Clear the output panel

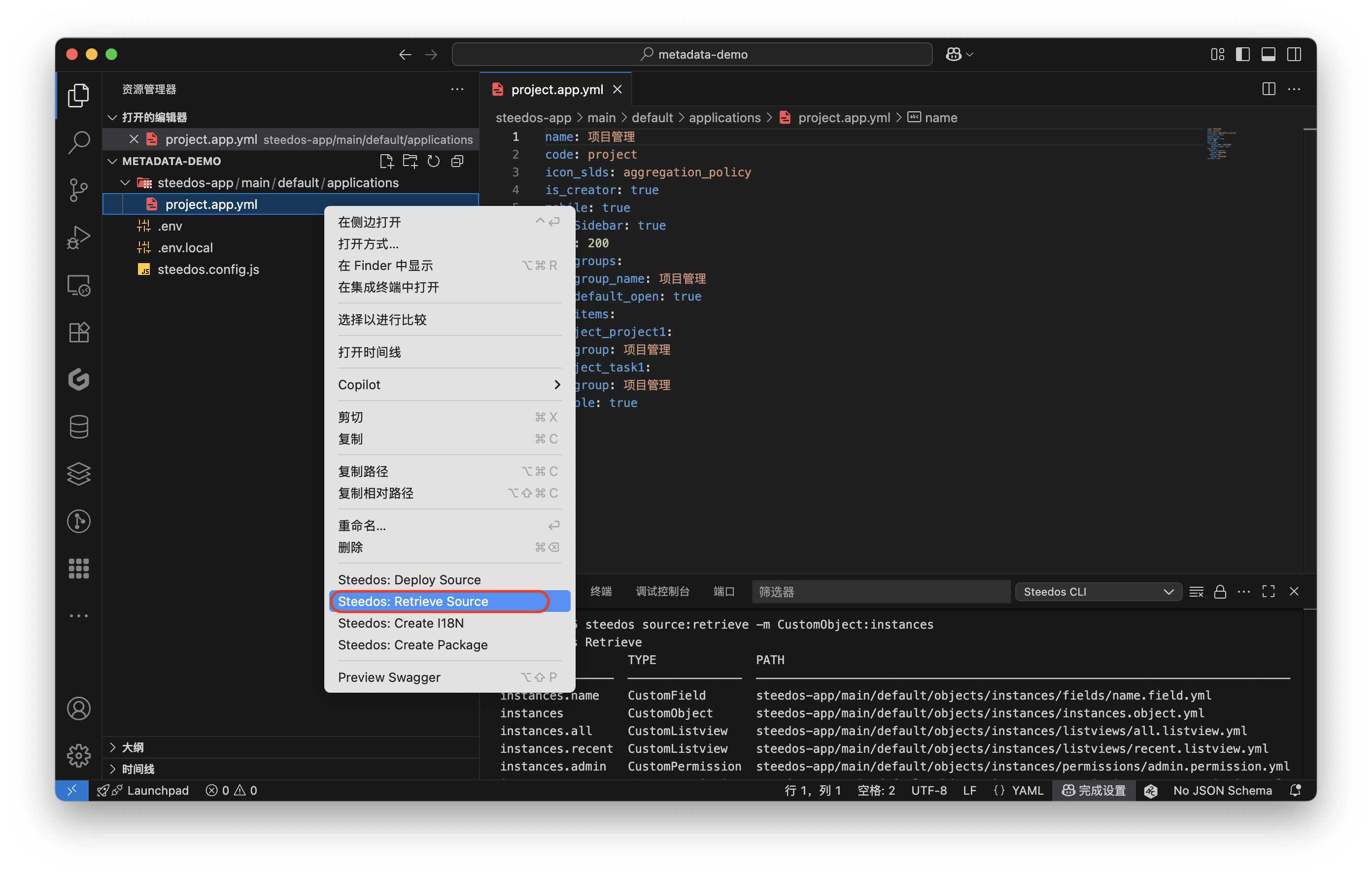click(x=1196, y=592)
